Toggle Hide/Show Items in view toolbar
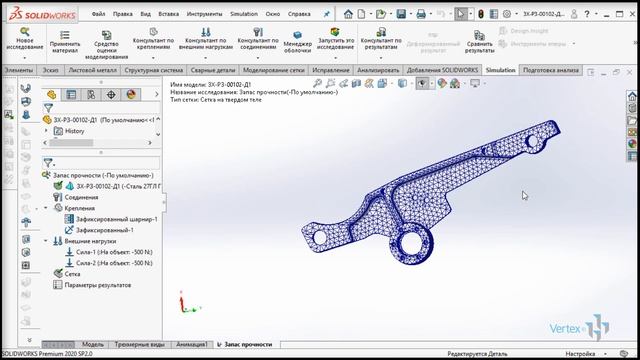Viewport: 640px width, 360px height. point(422,84)
